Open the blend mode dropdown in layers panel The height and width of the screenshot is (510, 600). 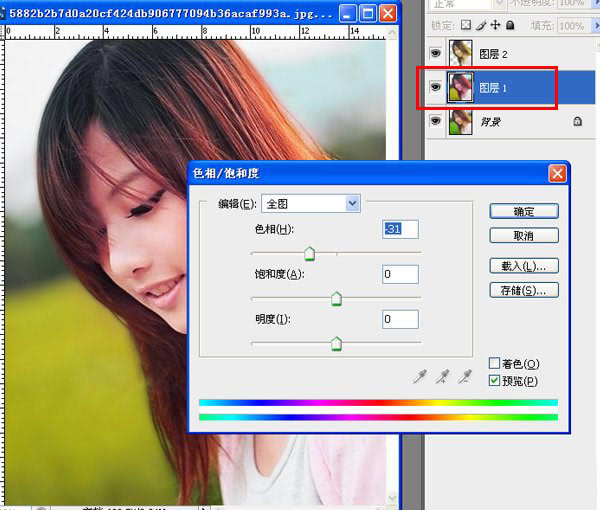tap(466, 4)
